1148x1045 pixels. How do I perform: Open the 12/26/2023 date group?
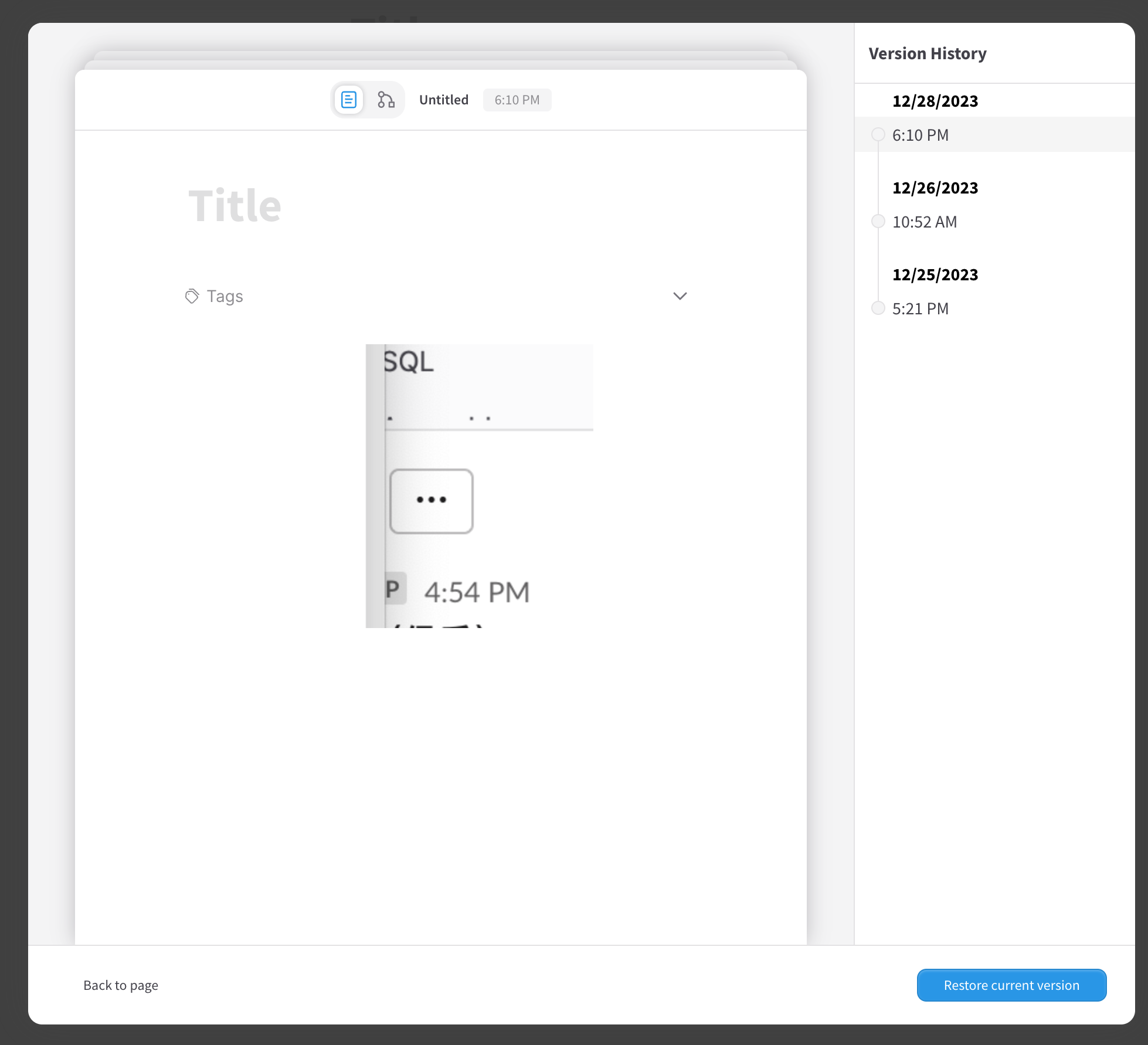tap(935, 188)
